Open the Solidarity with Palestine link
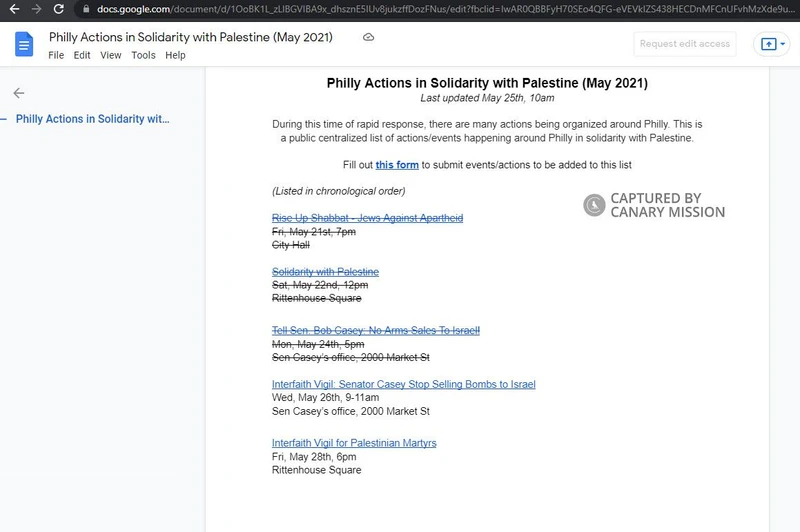This screenshot has height=532, width=800. point(325,272)
